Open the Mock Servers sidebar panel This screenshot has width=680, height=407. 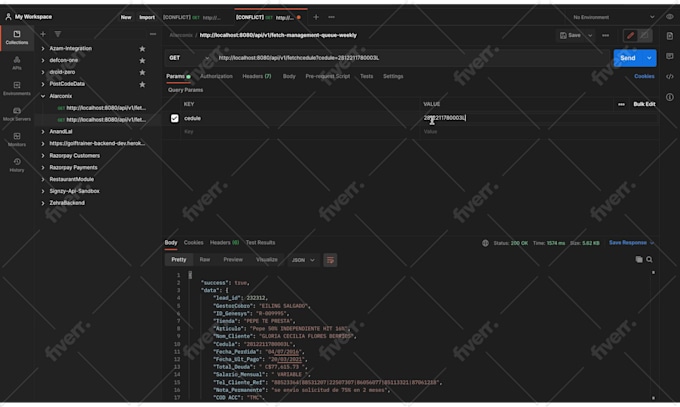(17, 114)
